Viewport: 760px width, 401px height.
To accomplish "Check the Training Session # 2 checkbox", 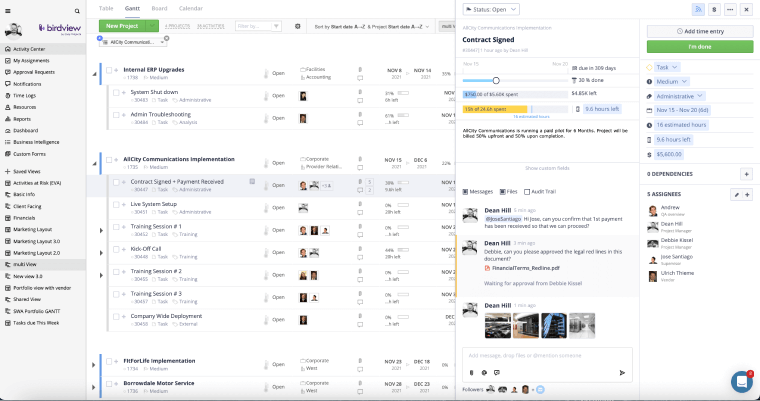I will pos(116,272).
